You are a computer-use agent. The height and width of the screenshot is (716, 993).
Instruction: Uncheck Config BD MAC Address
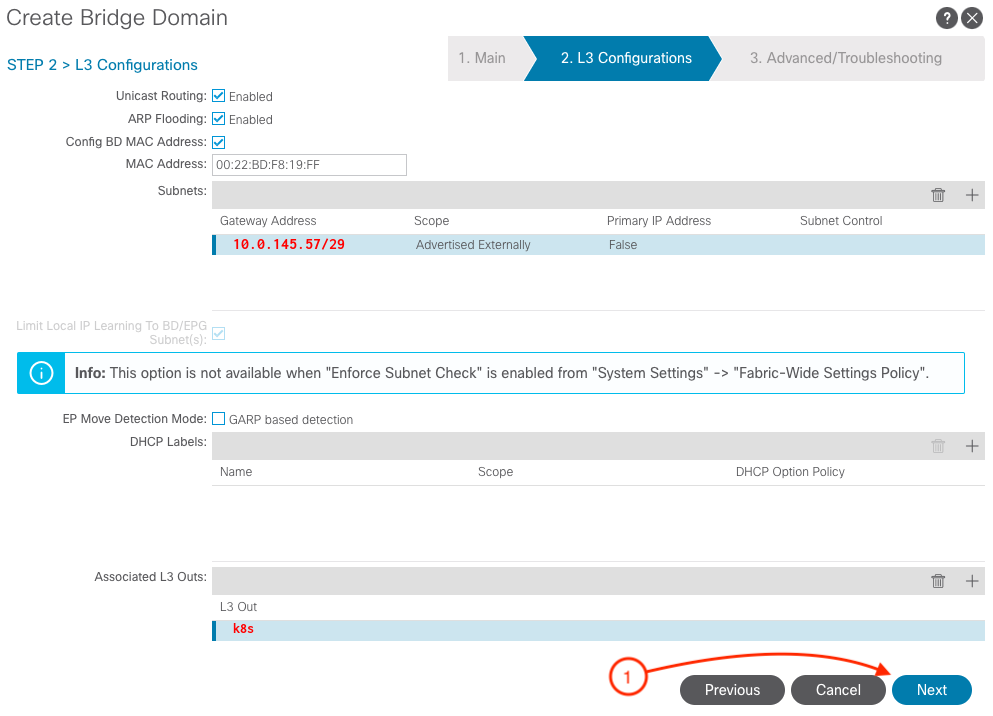click(219, 142)
